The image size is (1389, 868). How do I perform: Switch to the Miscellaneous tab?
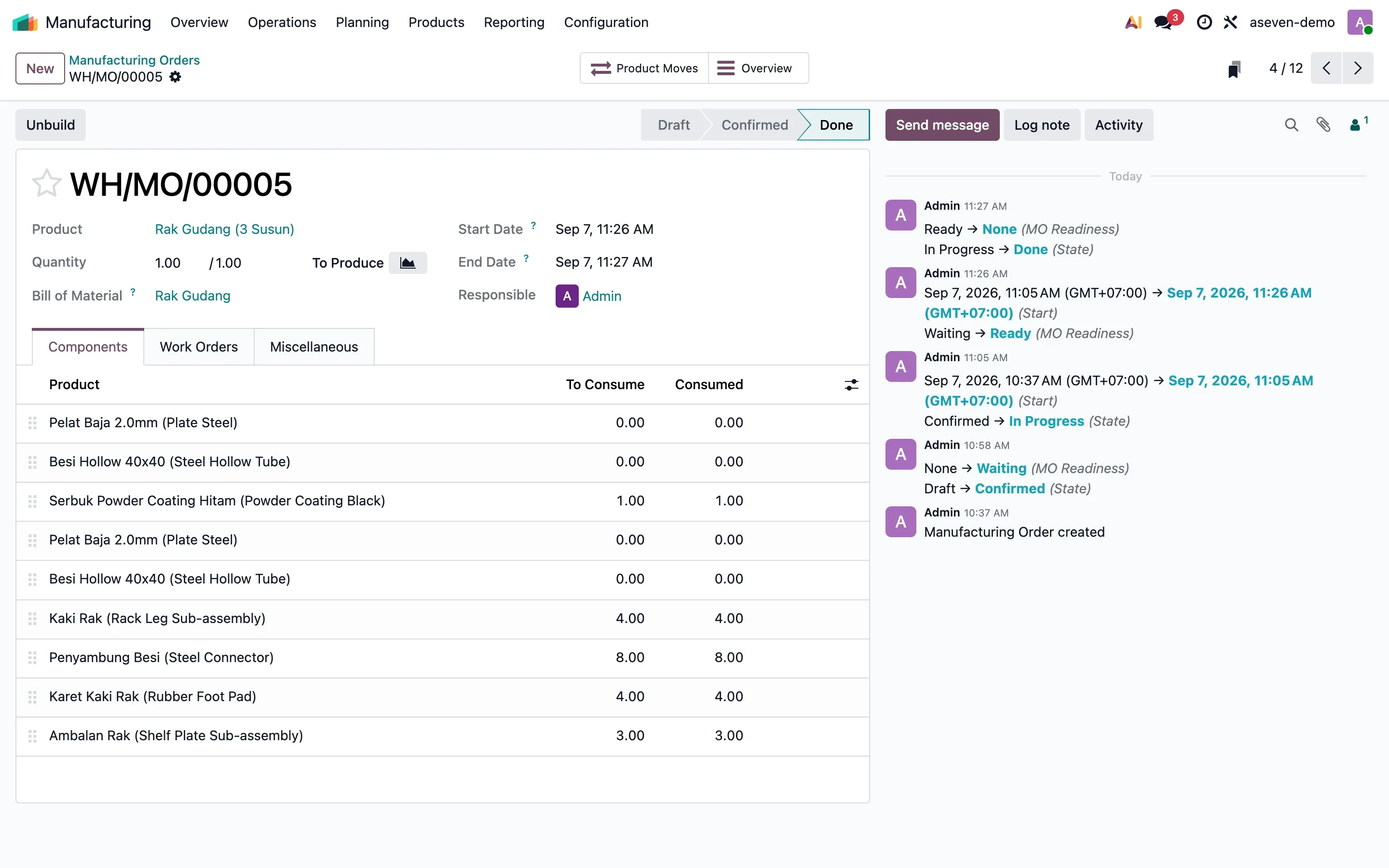click(314, 347)
